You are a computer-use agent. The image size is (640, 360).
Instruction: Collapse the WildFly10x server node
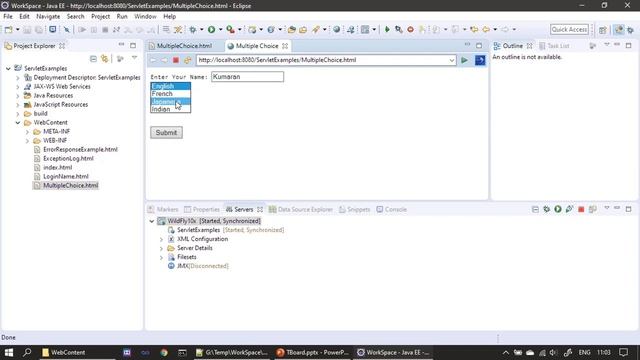152,221
